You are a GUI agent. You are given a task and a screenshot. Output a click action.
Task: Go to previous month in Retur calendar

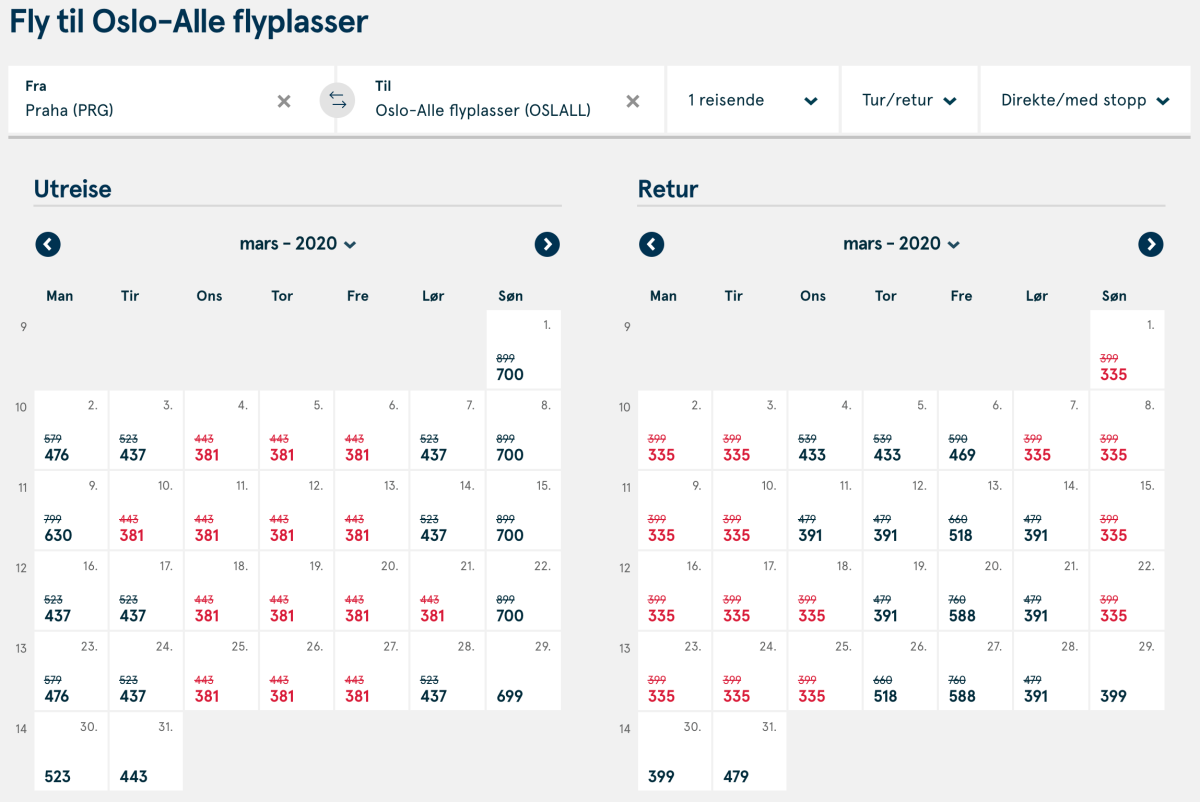tap(652, 244)
